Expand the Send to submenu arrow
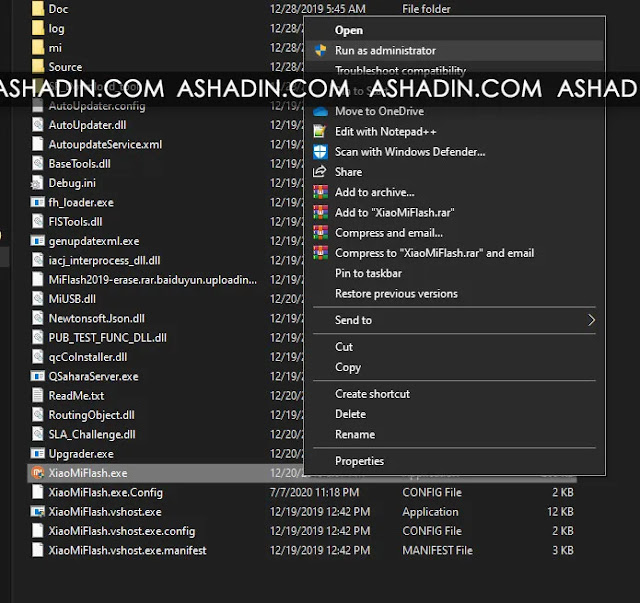This screenshot has width=640, height=603. [591, 320]
